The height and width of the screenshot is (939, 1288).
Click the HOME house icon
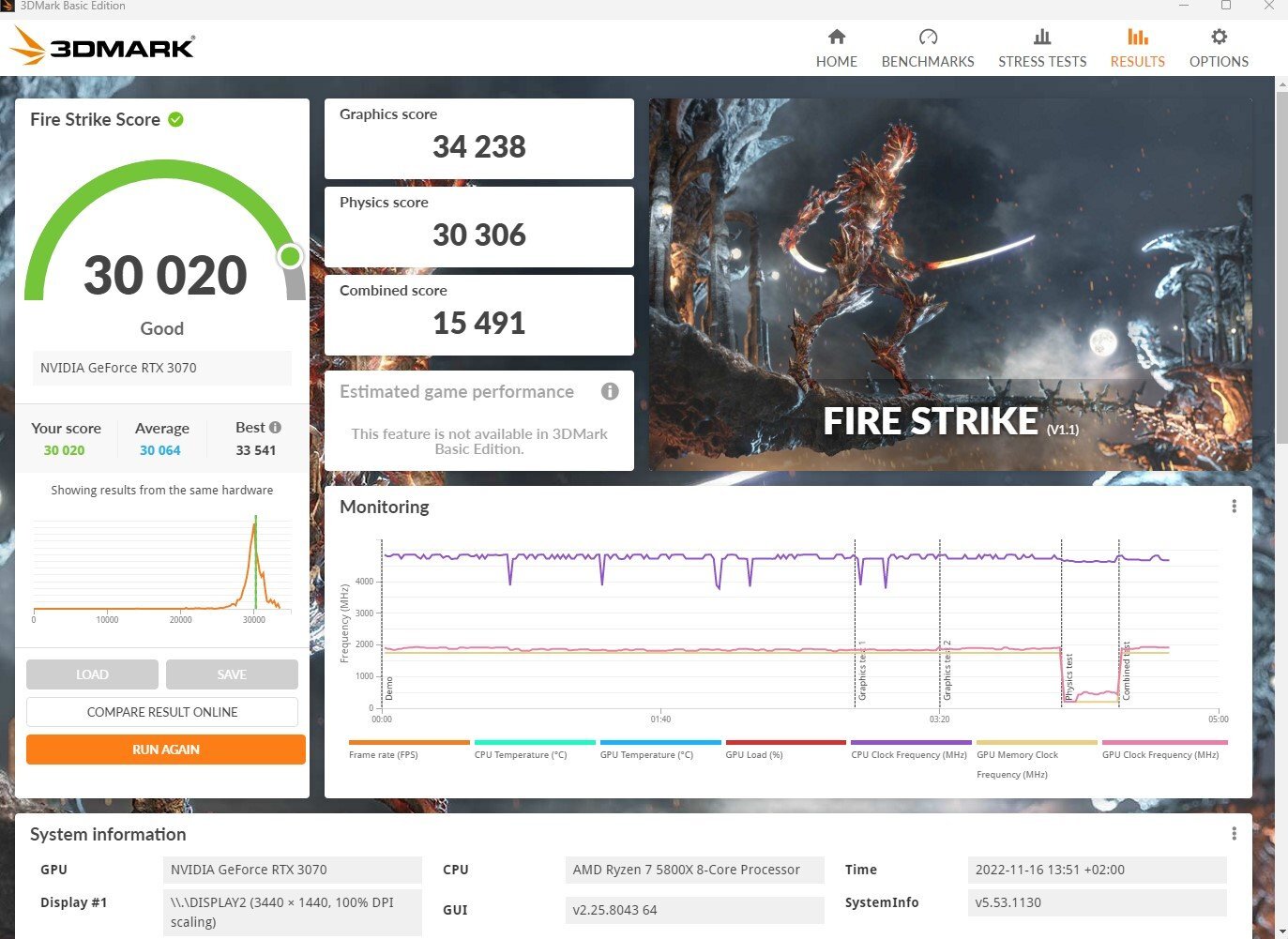837,37
